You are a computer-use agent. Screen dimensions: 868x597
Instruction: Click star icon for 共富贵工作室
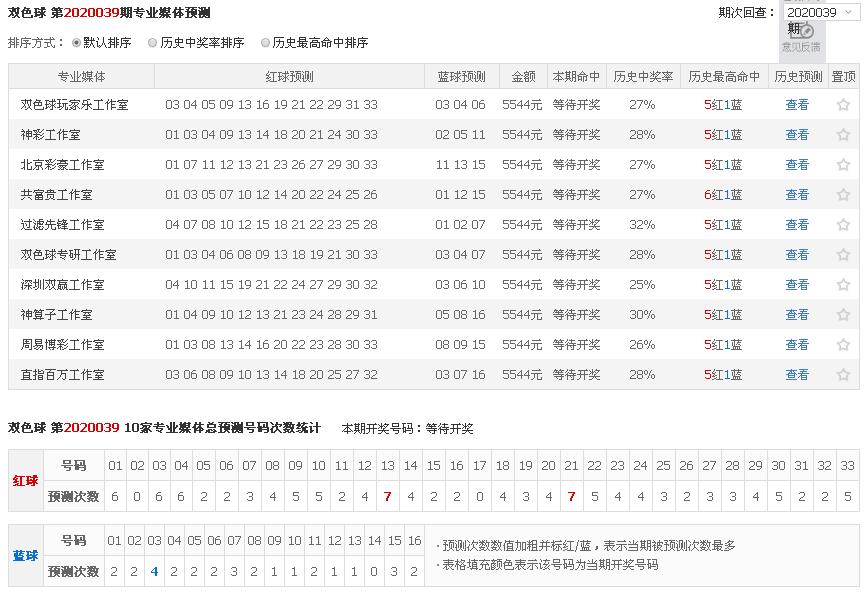click(x=843, y=195)
